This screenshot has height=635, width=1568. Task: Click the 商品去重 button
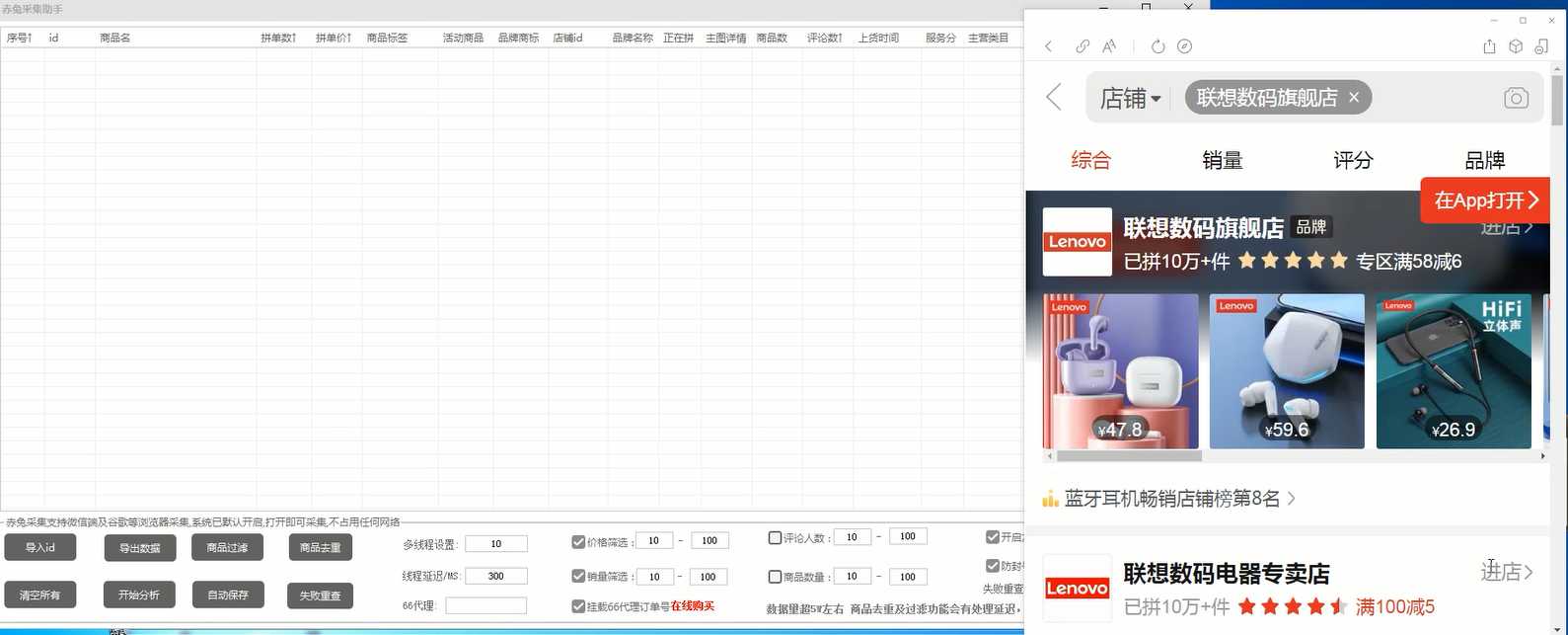pos(321,547)
